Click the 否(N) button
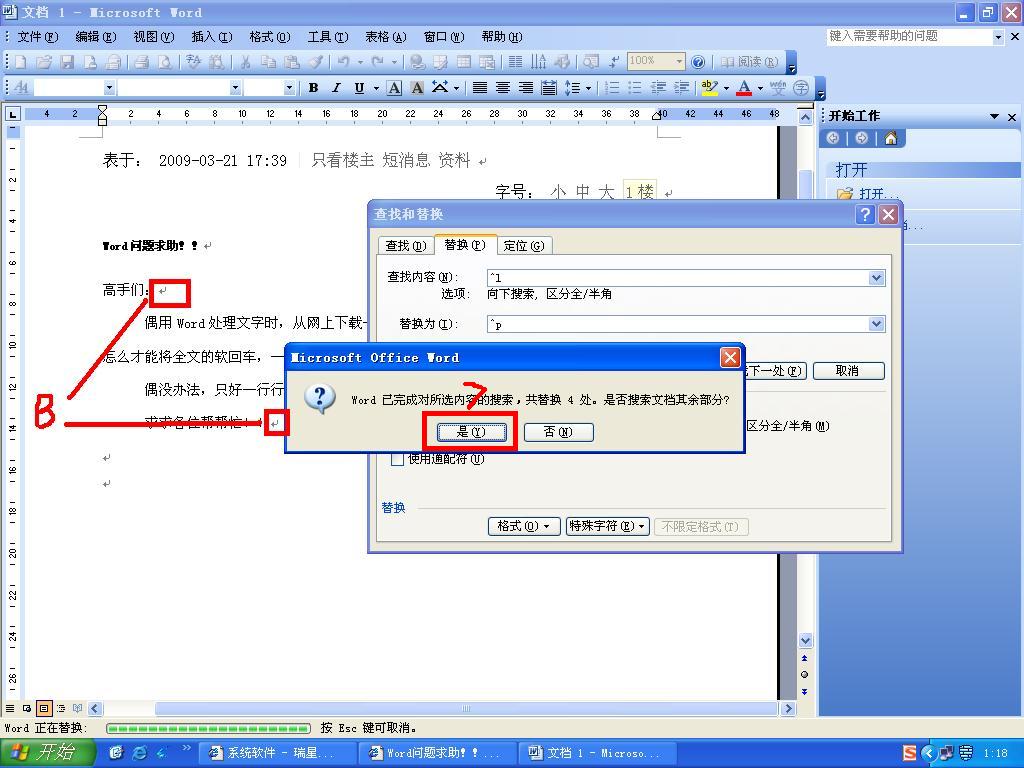Viewport: 1024px width, 768px height. pos(558,432)
